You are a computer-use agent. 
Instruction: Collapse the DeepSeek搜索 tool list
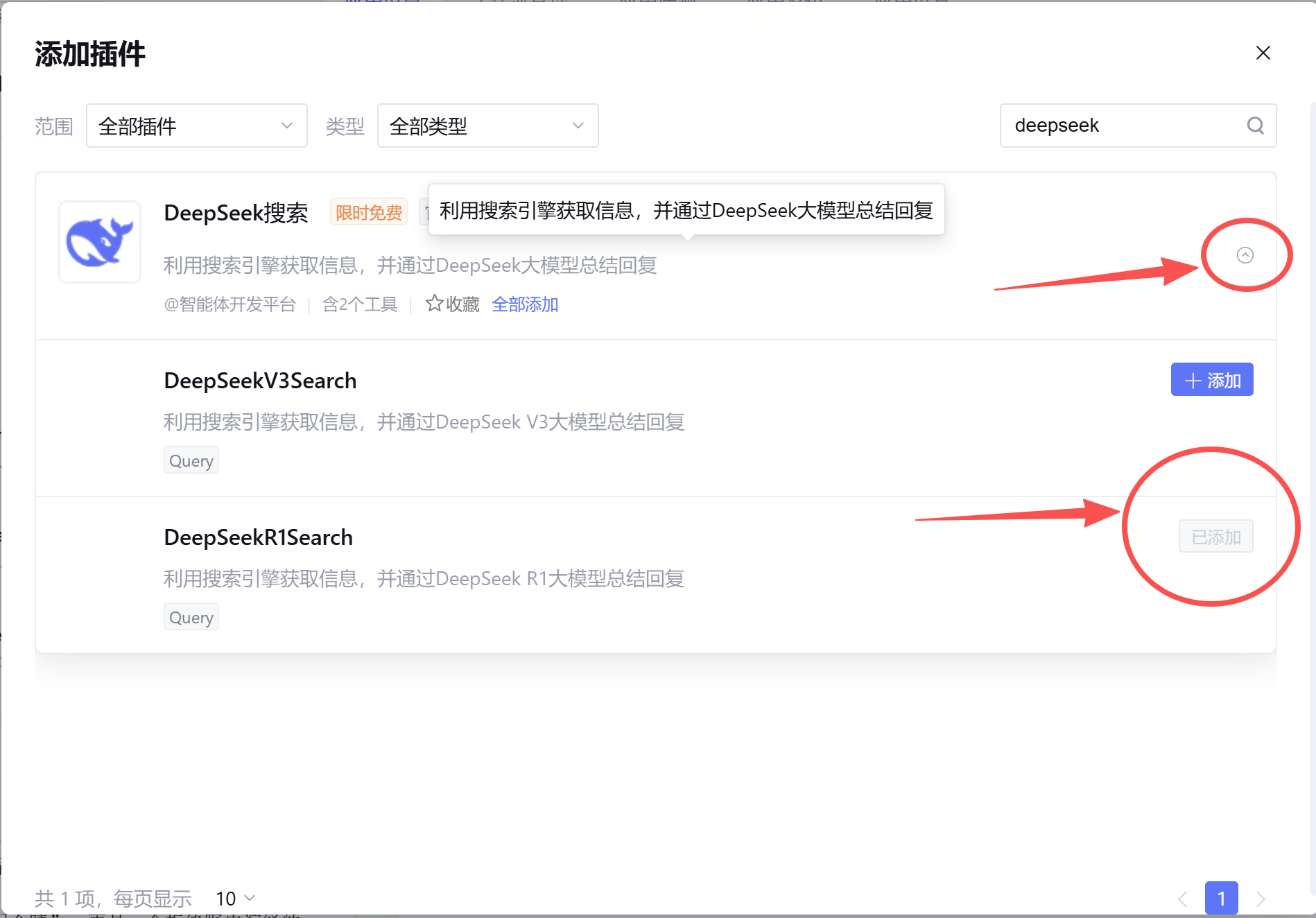pyautogui.click(x=1245, y=255)
